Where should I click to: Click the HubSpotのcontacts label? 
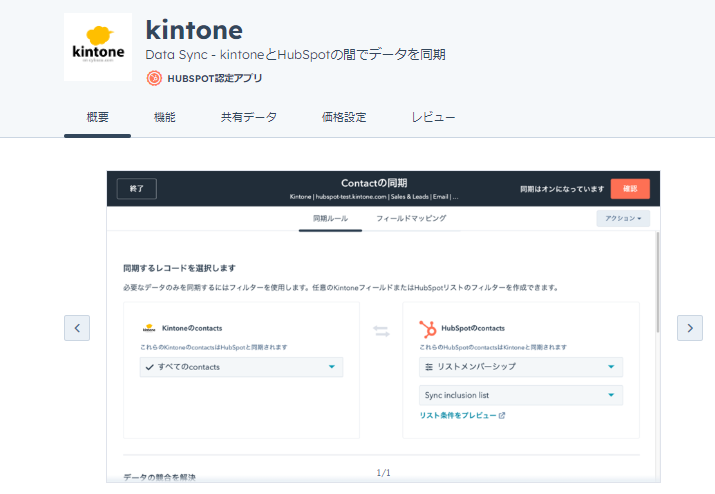[473, 328]
